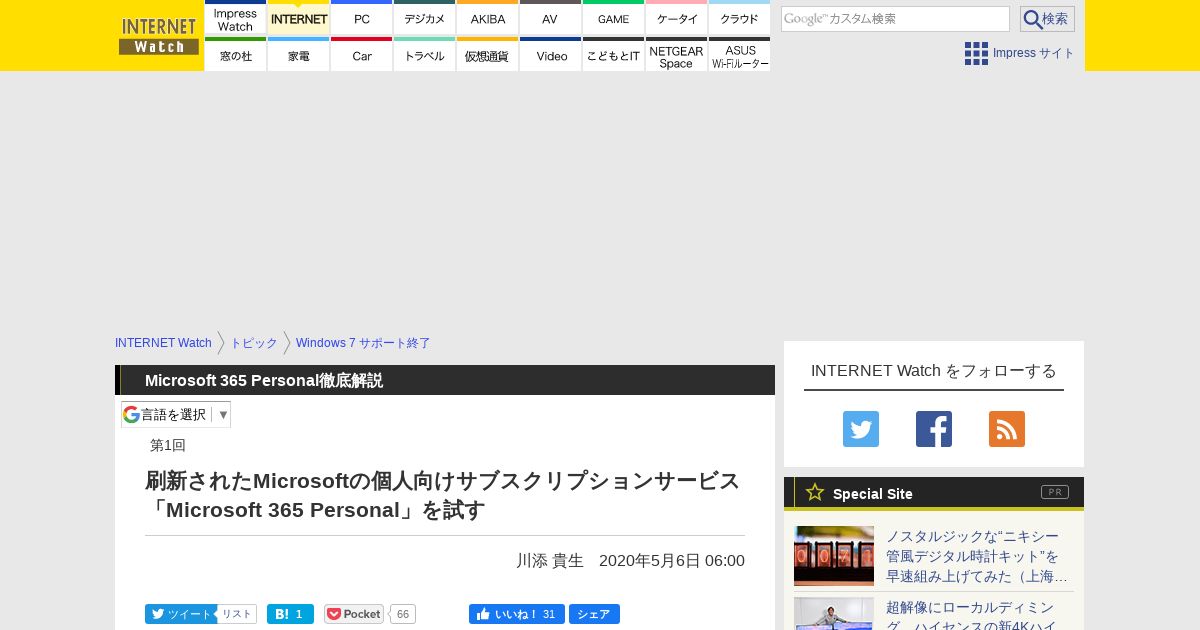
Task: Focus the Google custom search field
Action: (x=895, y=19)
